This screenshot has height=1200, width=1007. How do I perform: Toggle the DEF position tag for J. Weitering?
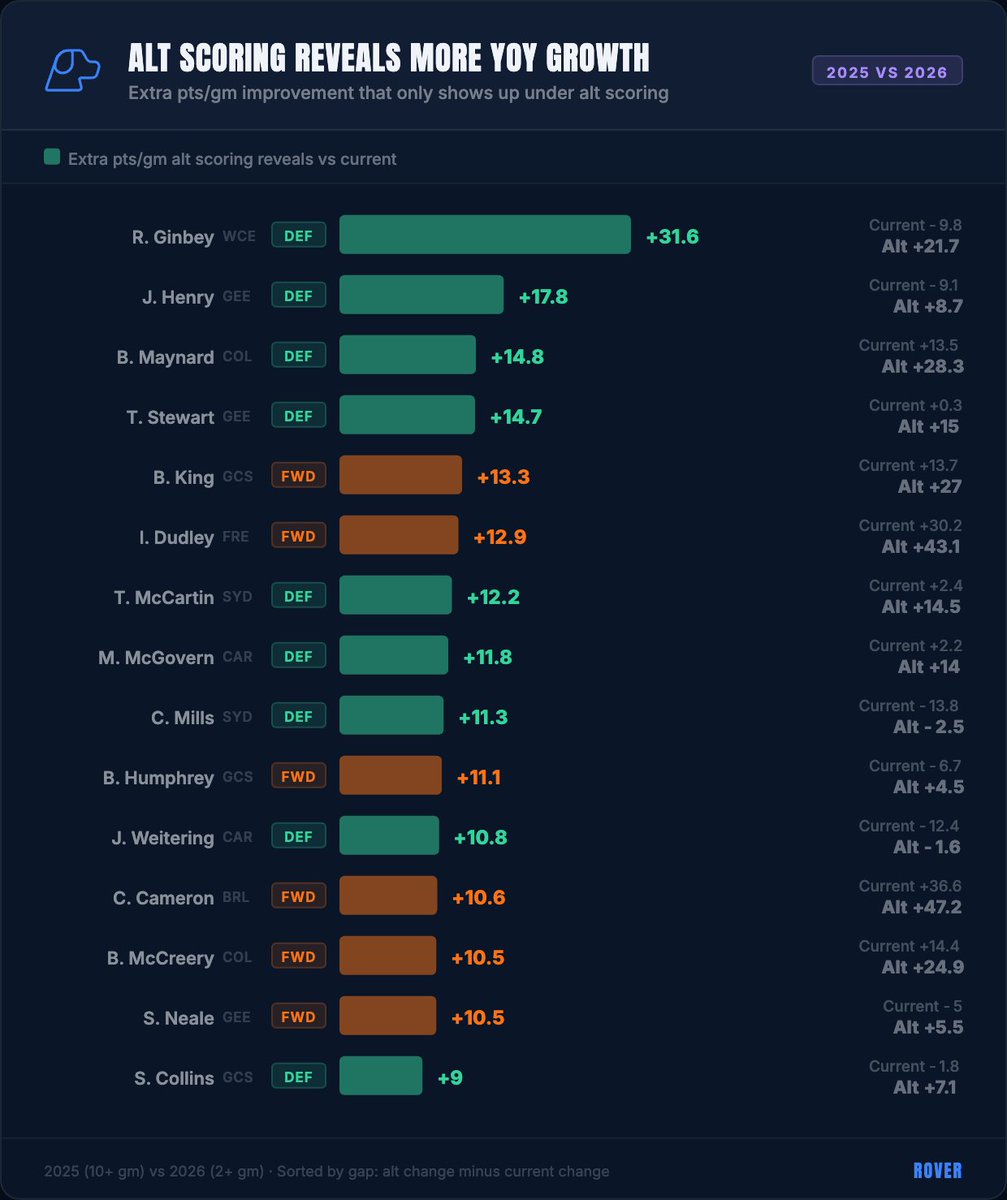(298, 836)
